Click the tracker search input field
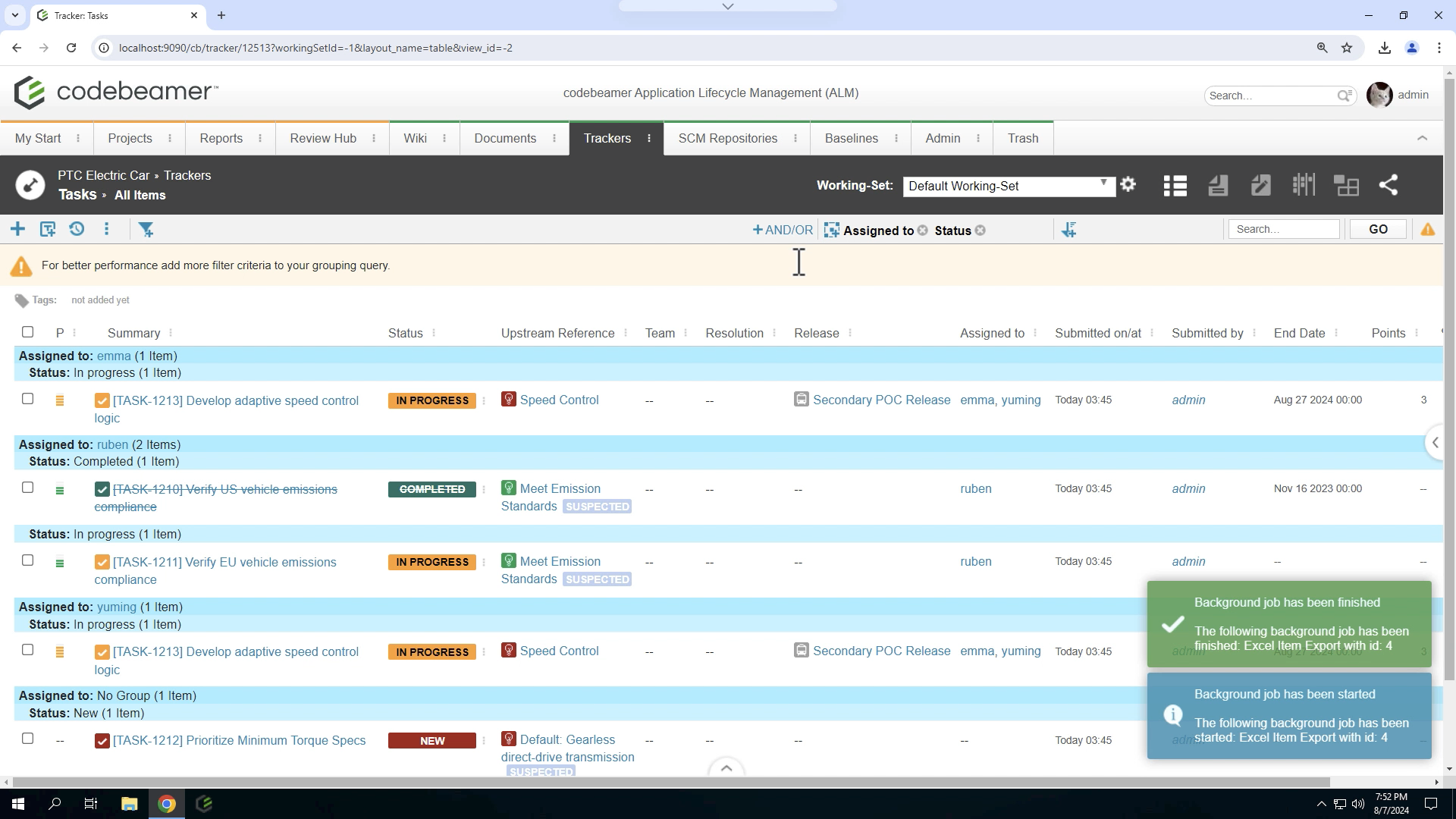Screen dimensions: 1456x819 1284,229
